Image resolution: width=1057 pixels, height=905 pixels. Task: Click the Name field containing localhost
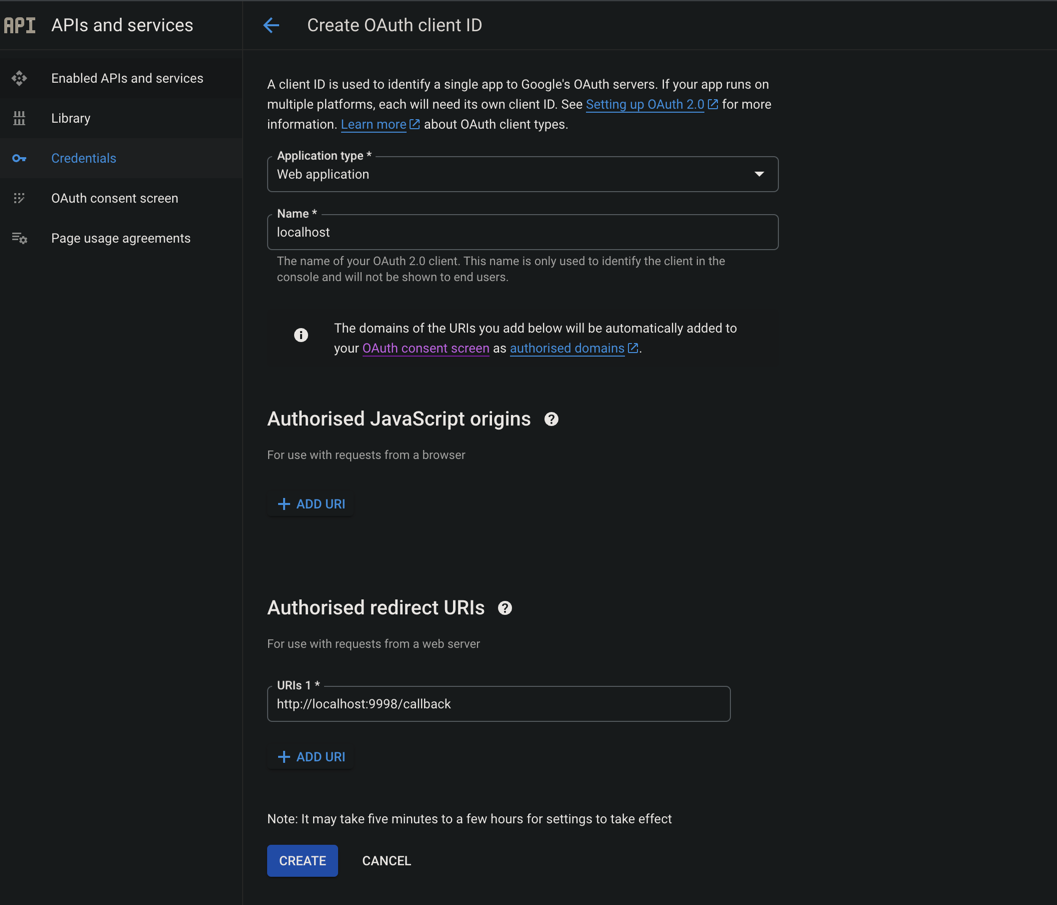click(522, 232)
